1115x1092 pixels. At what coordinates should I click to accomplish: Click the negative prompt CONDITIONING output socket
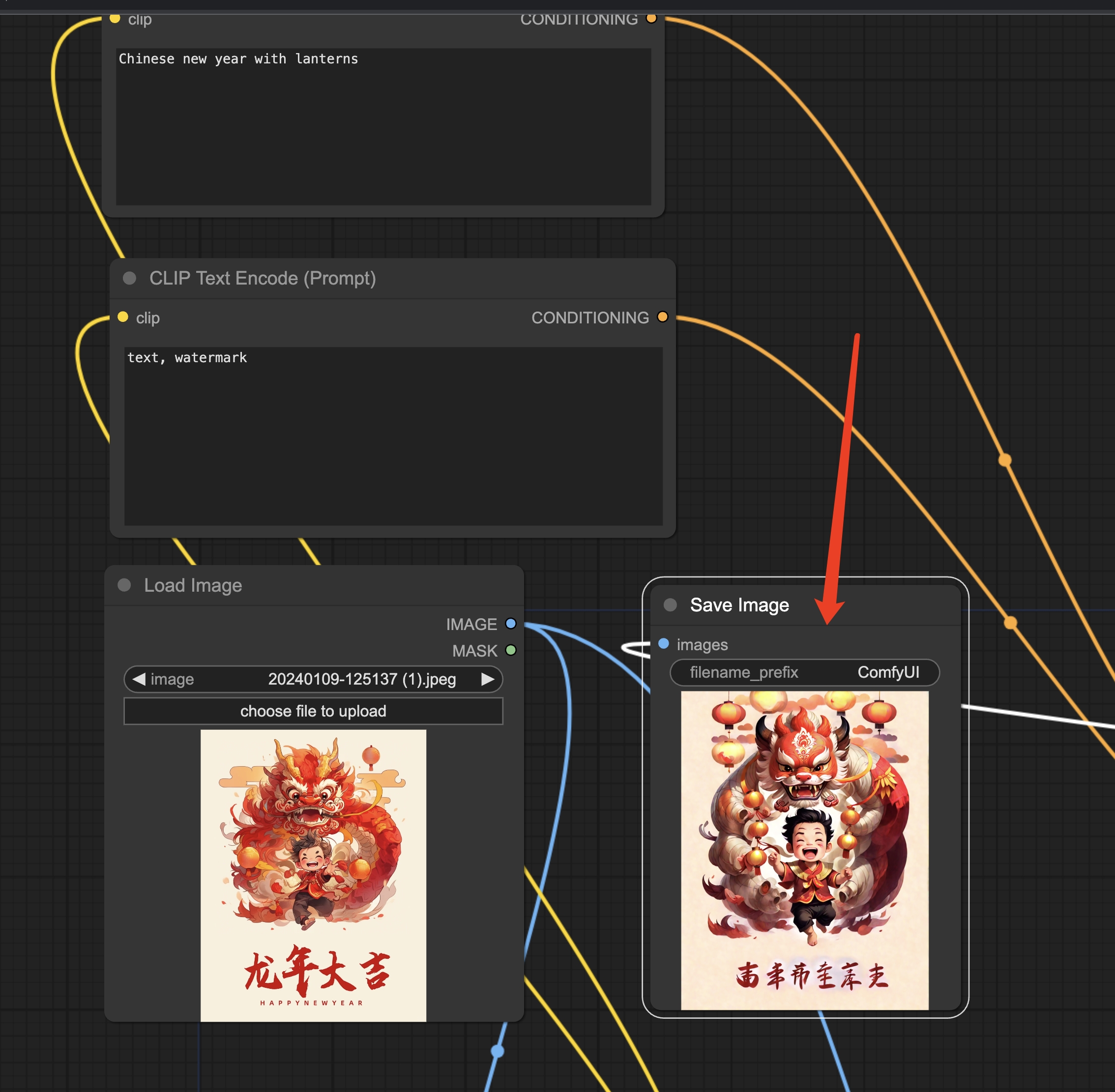pos(662,316)
